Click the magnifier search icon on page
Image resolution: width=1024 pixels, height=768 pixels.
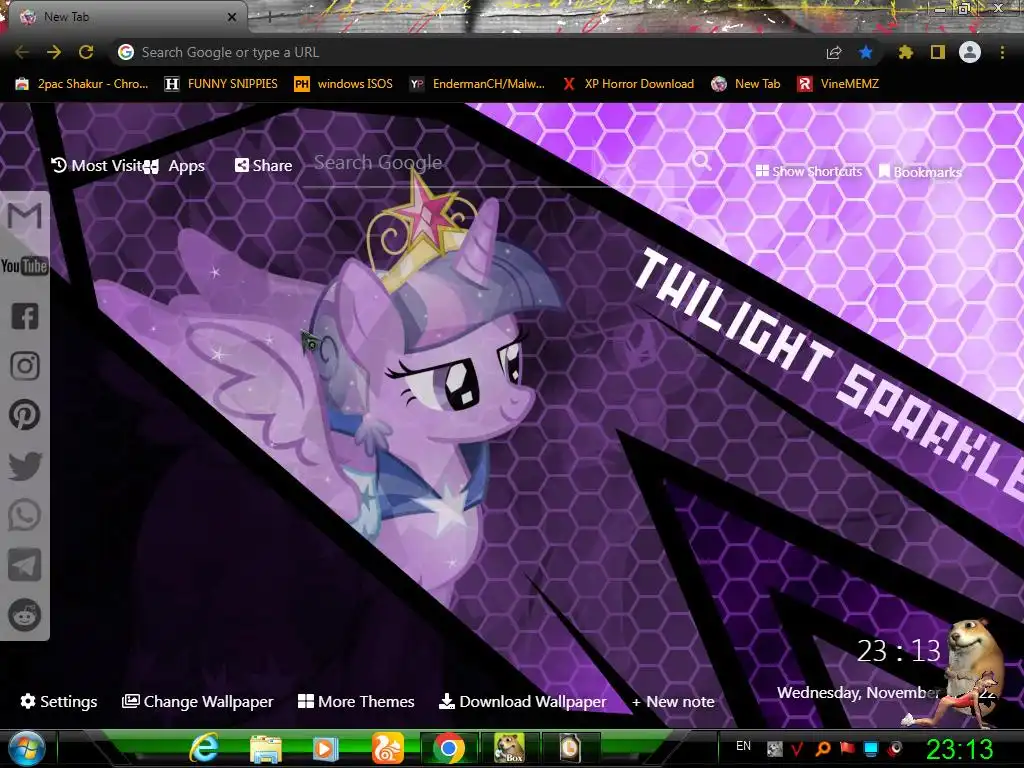point(702,160)
